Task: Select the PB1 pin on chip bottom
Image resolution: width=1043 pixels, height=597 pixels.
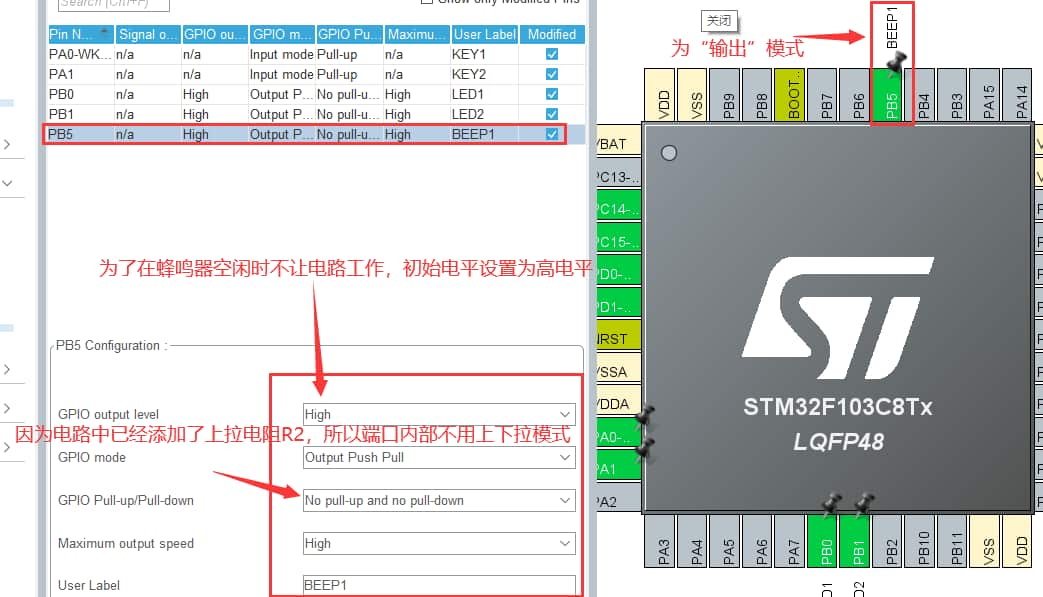Action: pos(859,546)
